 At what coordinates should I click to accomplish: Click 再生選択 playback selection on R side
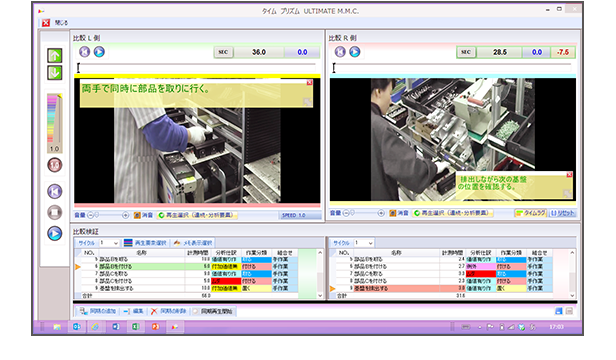coord(452,213)
